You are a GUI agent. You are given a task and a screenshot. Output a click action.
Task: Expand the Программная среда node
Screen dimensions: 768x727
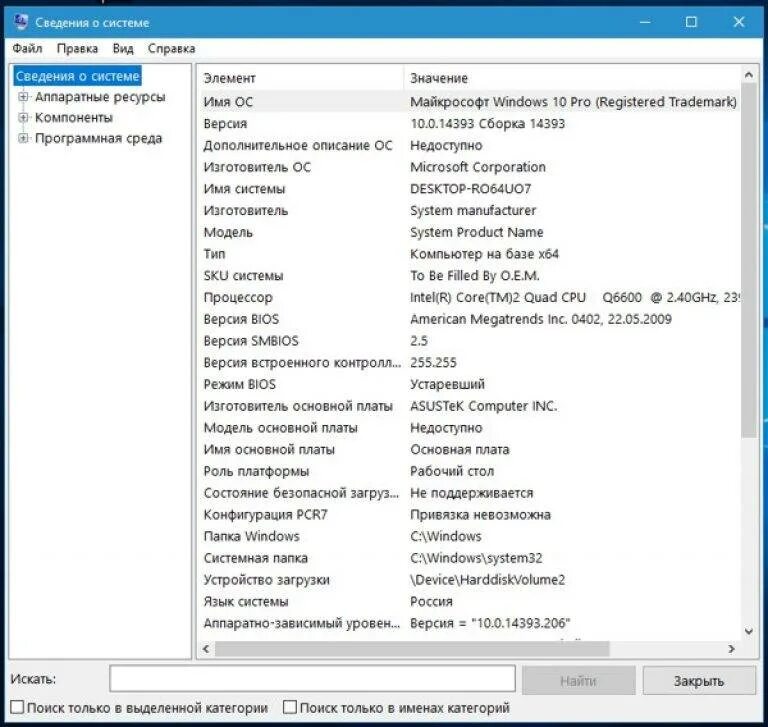(23, 138)
